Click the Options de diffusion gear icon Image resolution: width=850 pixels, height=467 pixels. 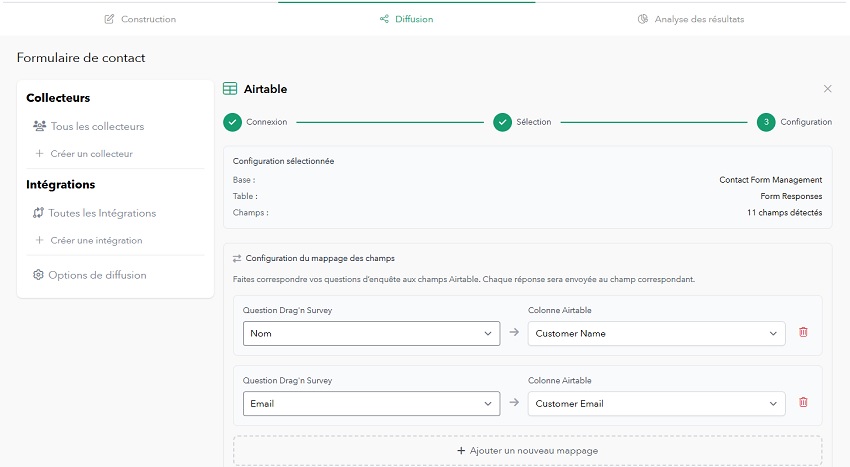click(x=38, y=275)
